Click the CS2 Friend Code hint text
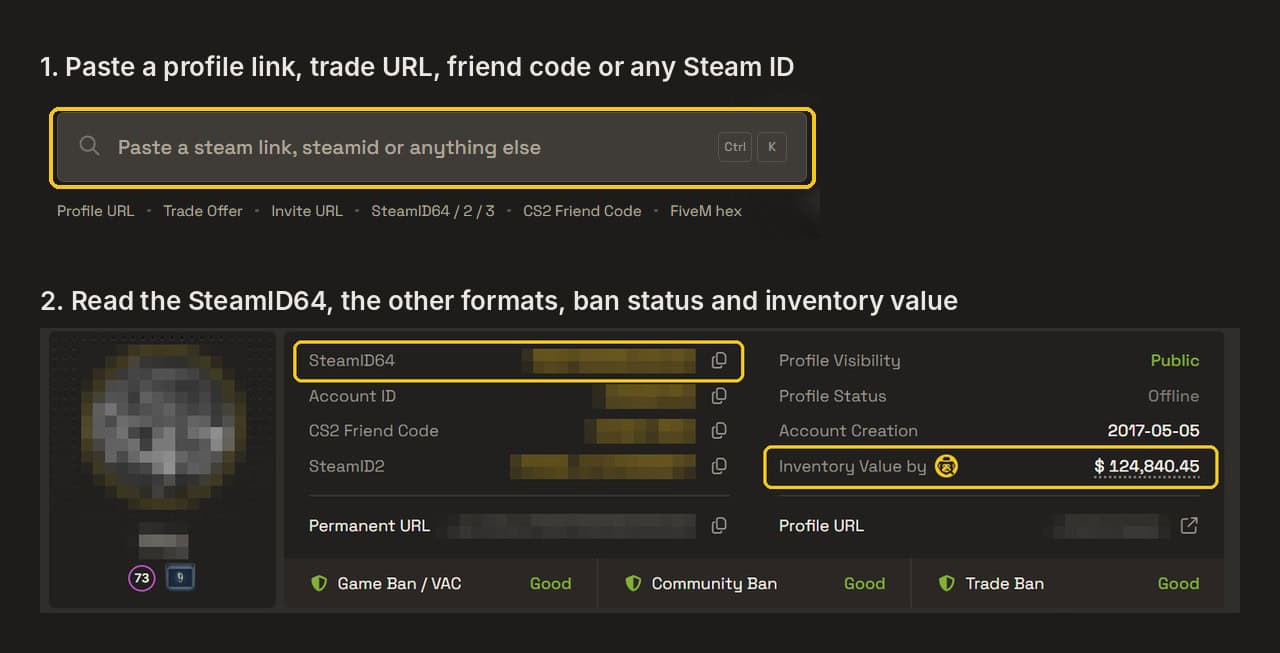1280x653 pixels. coord(582,211)
